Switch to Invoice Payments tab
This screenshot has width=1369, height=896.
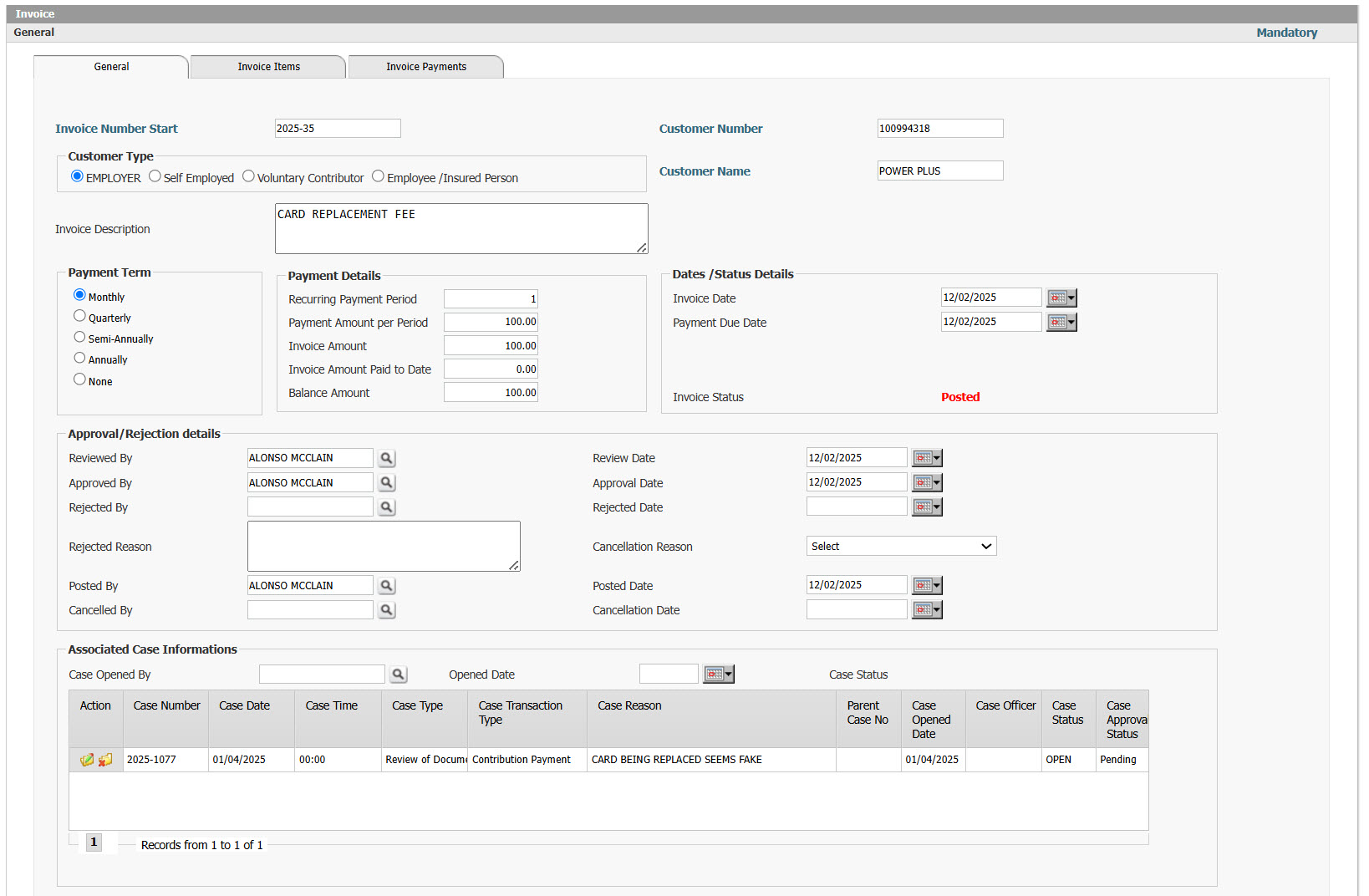pyautogui.click(x=426, y=67)
